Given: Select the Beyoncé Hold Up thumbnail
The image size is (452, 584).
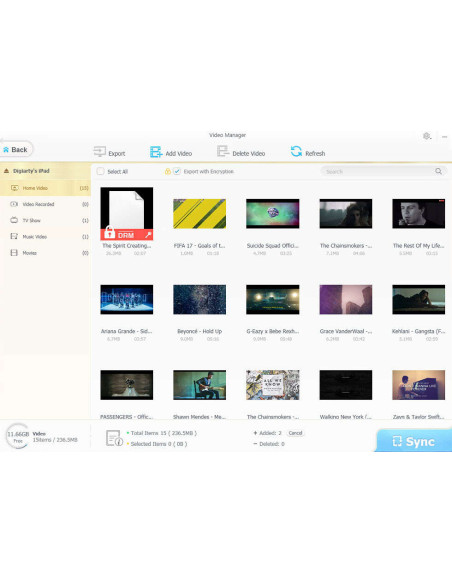Looking at the screenshot, I should pos(200,299).
